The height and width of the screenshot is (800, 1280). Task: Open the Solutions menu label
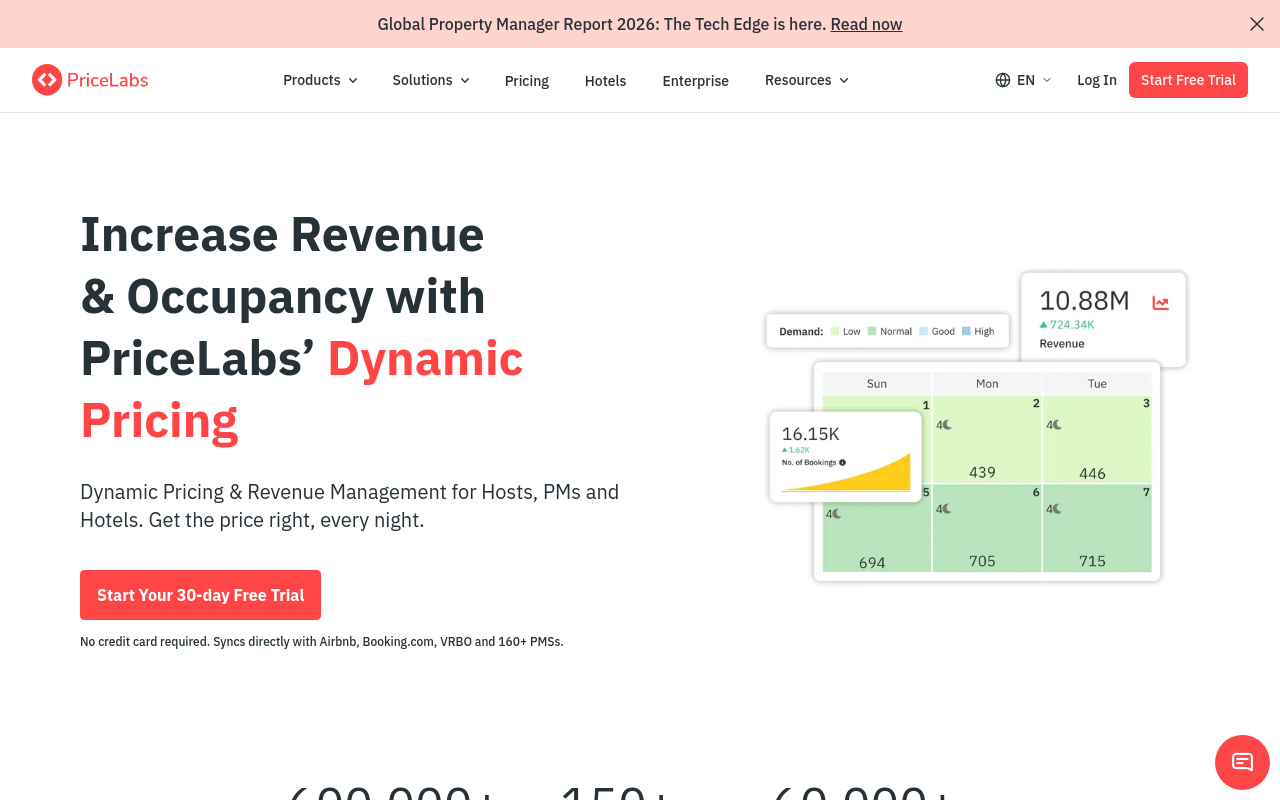(x=422, y=80)
